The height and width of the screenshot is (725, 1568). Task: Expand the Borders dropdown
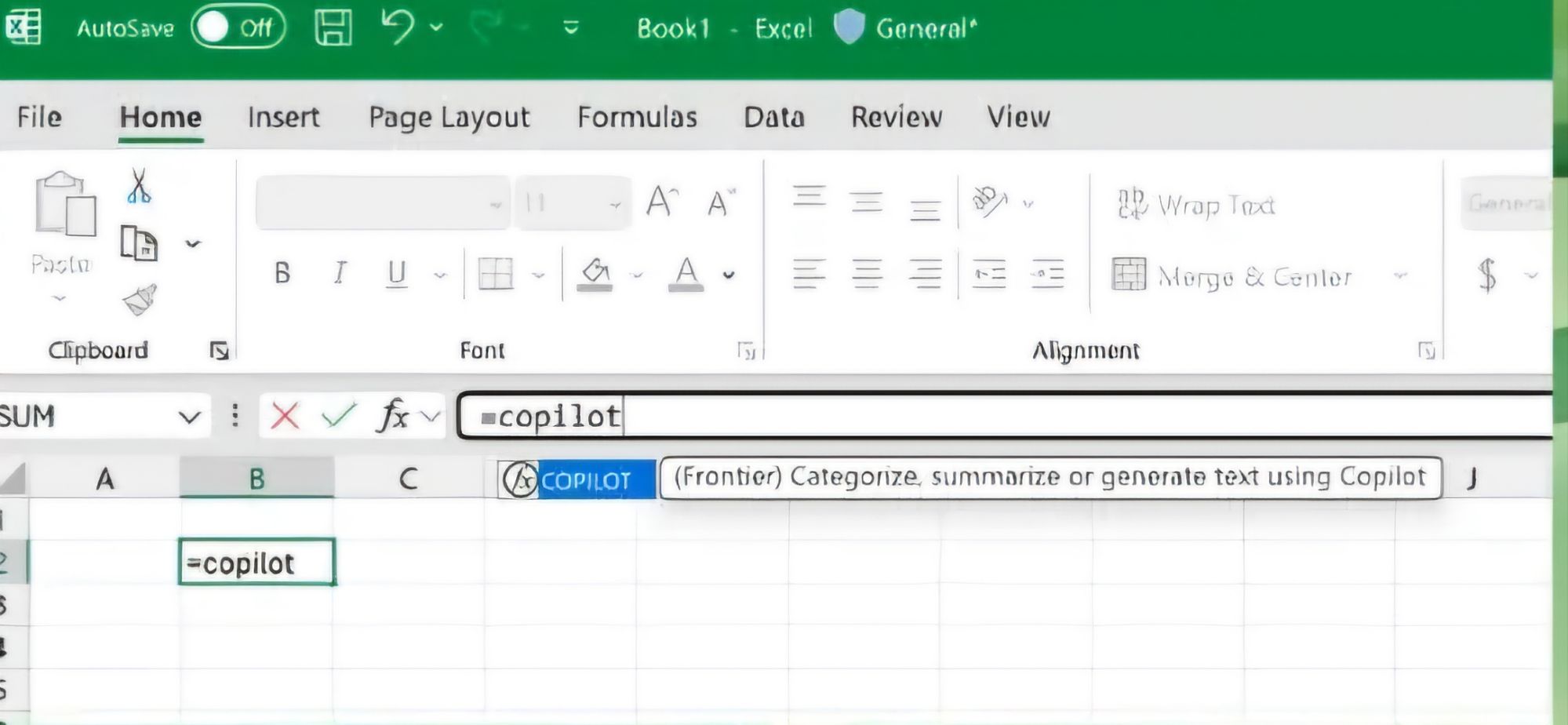click(x=538, y=275)
